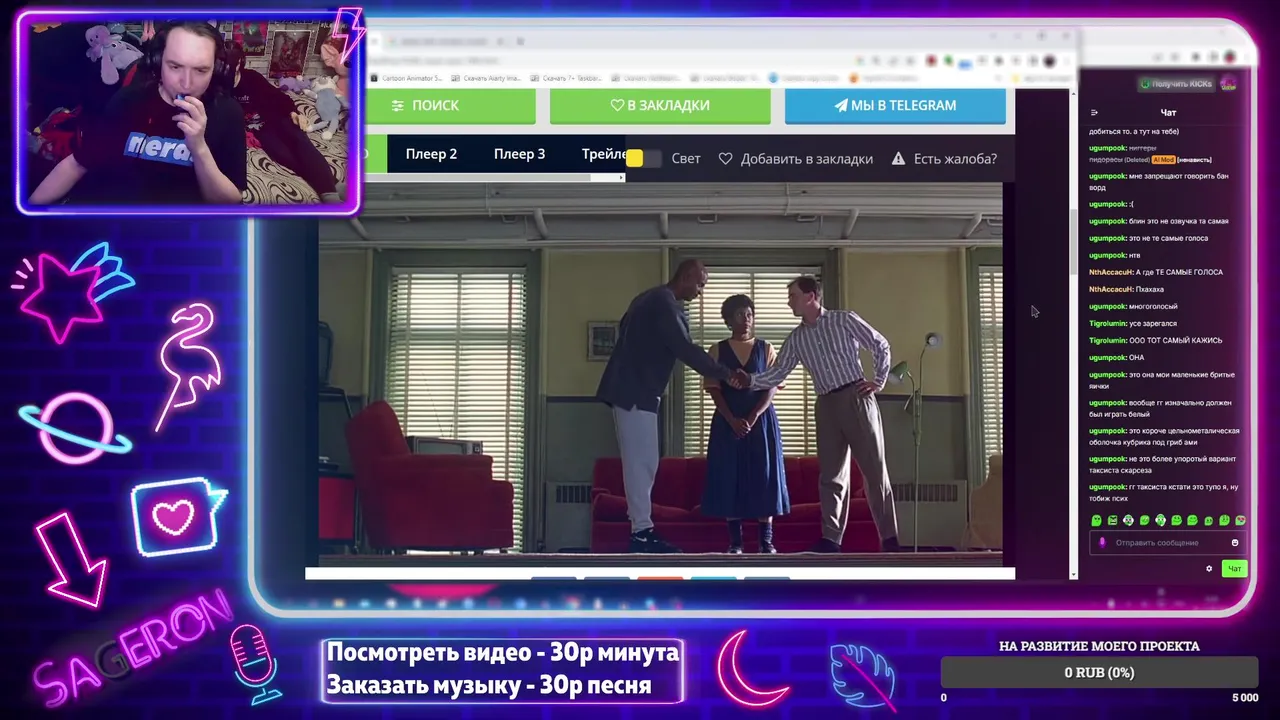Click the 'Чат' header title
This screenshot has height=720, width=1280.
[x=1168, y=113]
